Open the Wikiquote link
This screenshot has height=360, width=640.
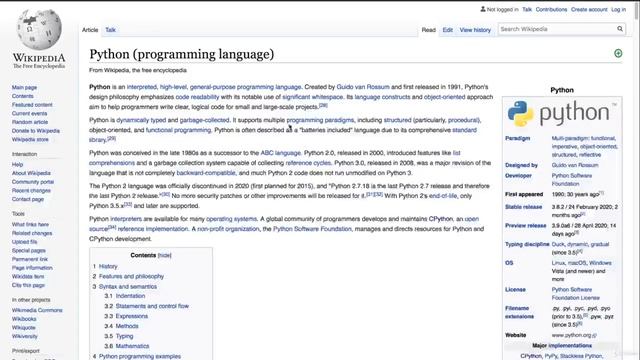(x=23, y=327)
